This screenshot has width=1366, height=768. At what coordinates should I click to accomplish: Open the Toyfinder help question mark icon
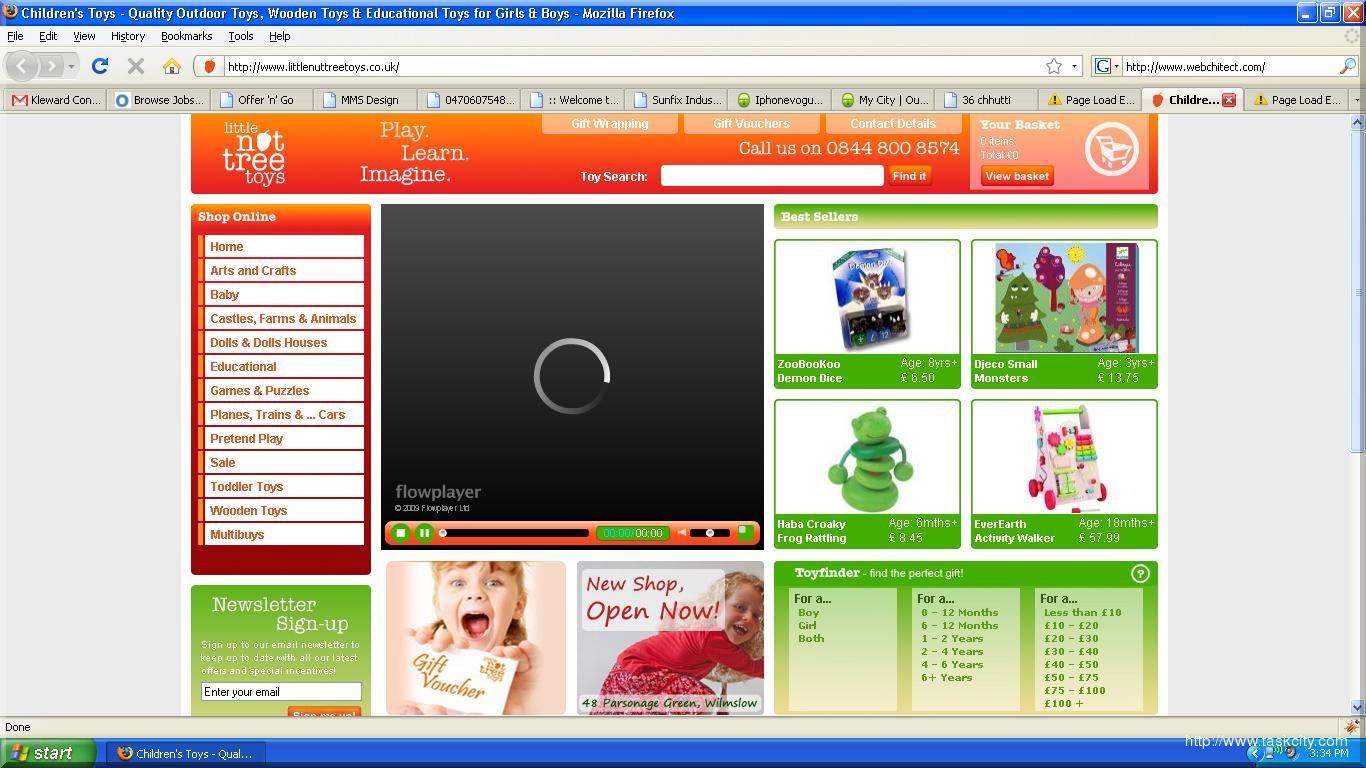(x=1140, y=573)
